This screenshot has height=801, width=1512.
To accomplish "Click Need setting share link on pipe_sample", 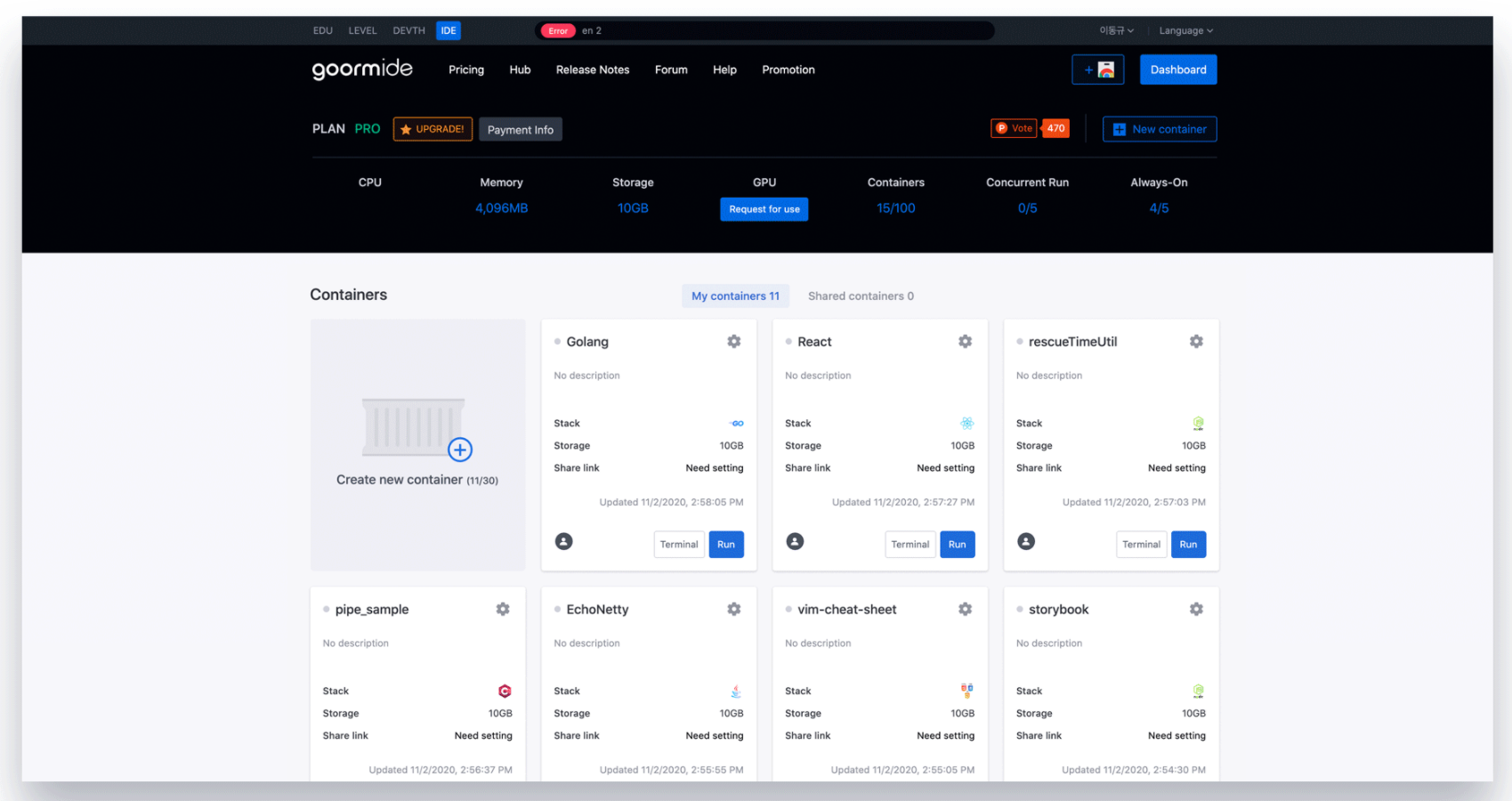I will 483,736.
